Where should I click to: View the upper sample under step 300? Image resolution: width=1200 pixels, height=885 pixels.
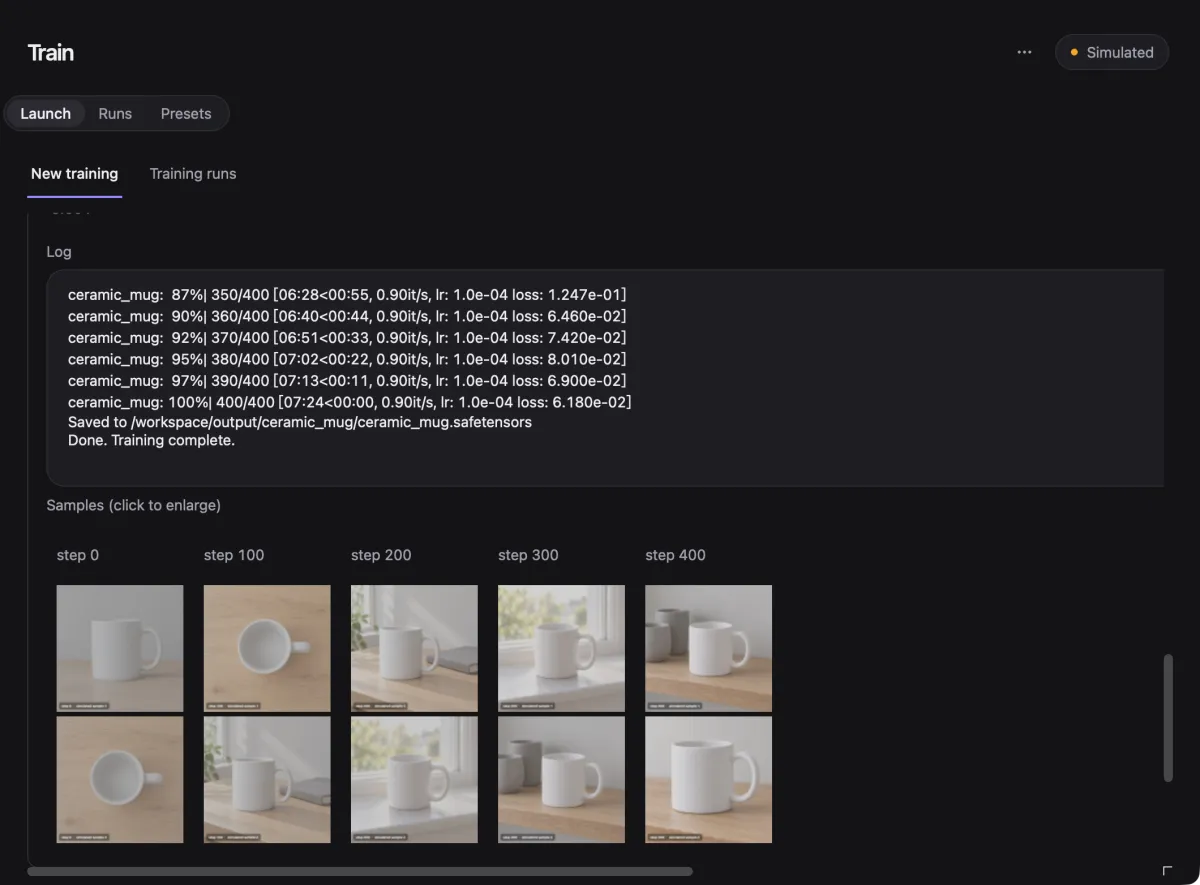click(x=561, y=648)
